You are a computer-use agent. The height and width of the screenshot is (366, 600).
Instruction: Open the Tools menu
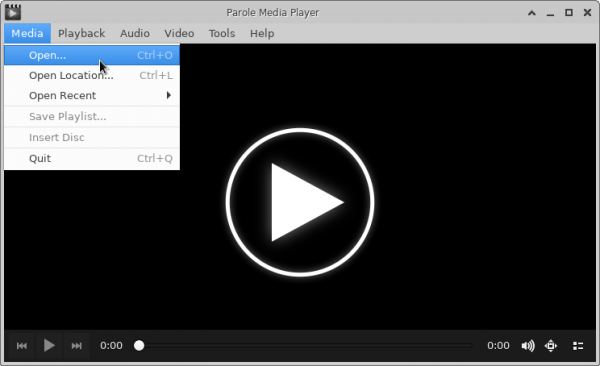222,33
